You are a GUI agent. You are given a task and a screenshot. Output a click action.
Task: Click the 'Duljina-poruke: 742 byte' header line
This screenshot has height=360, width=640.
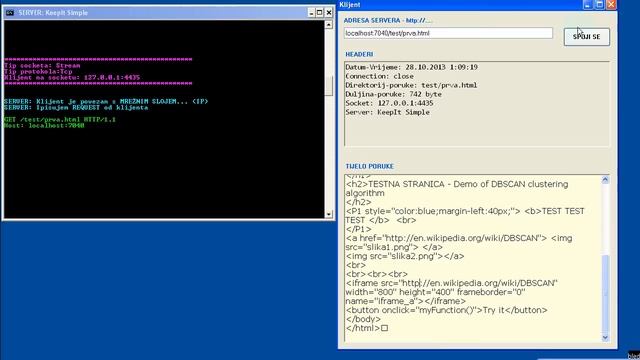coord(393,94)
